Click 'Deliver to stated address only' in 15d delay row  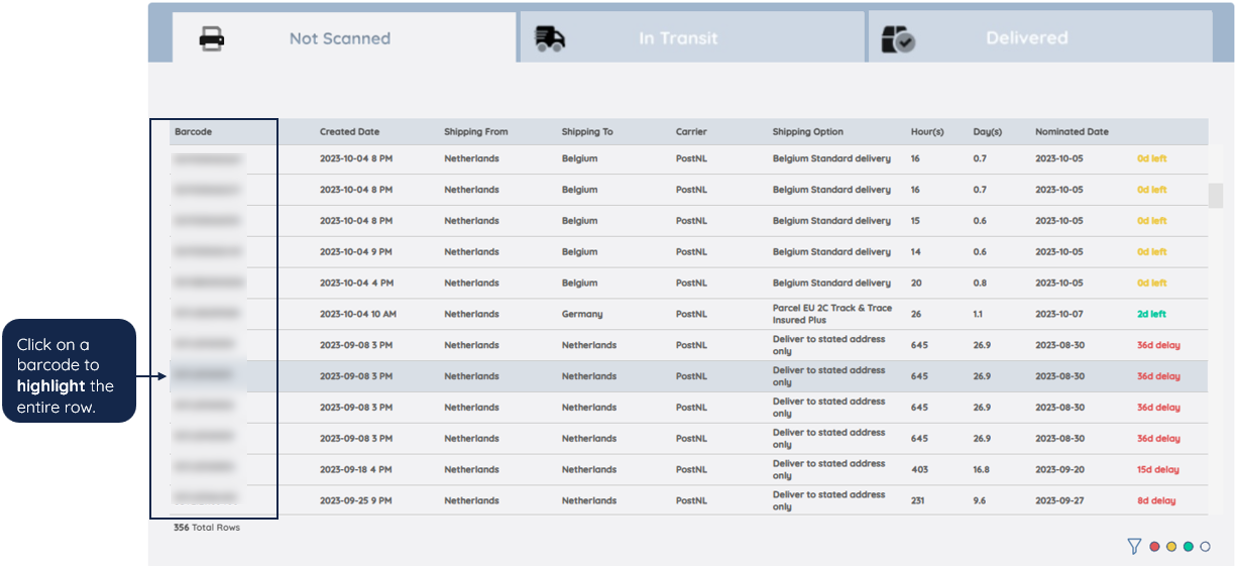[829, 470]
